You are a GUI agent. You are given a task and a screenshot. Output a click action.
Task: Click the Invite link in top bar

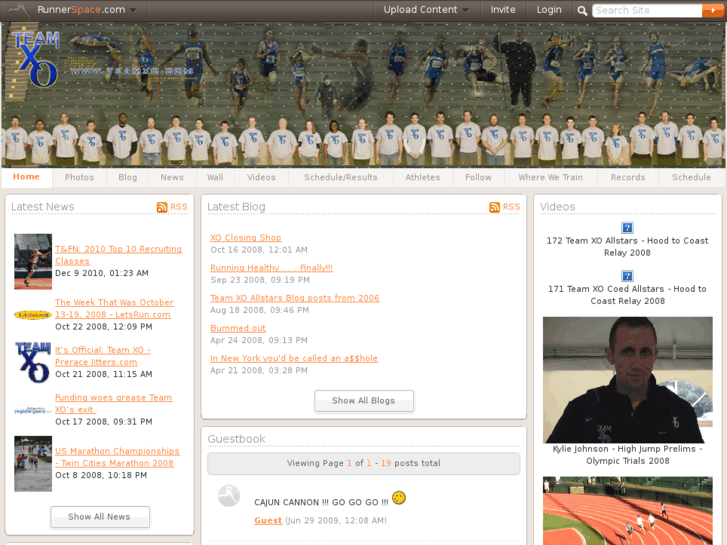tap(503, 10)
